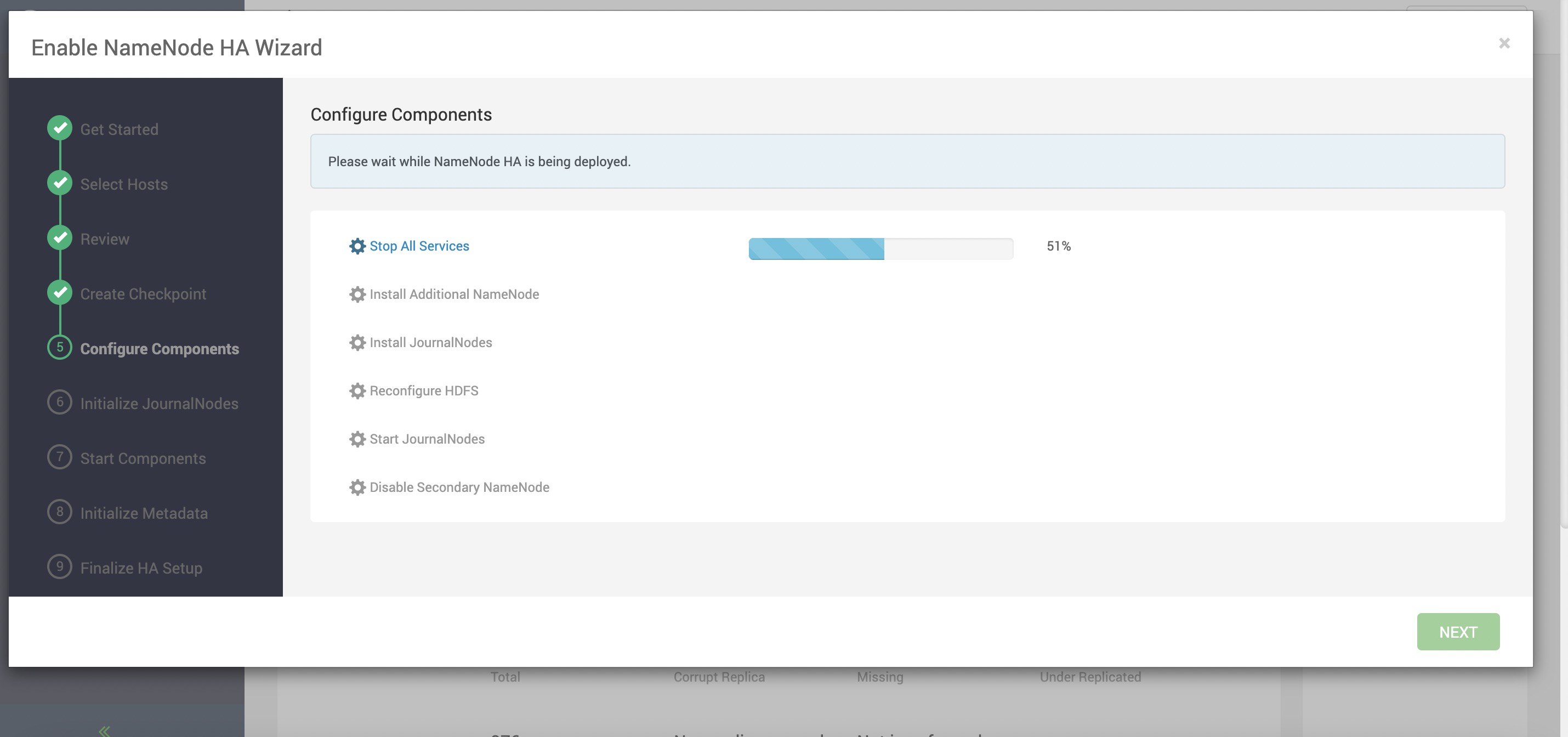The image size is (1568, 737).
Task: Click the gear icon beside Stop All Services
Action: coord(357,246)
